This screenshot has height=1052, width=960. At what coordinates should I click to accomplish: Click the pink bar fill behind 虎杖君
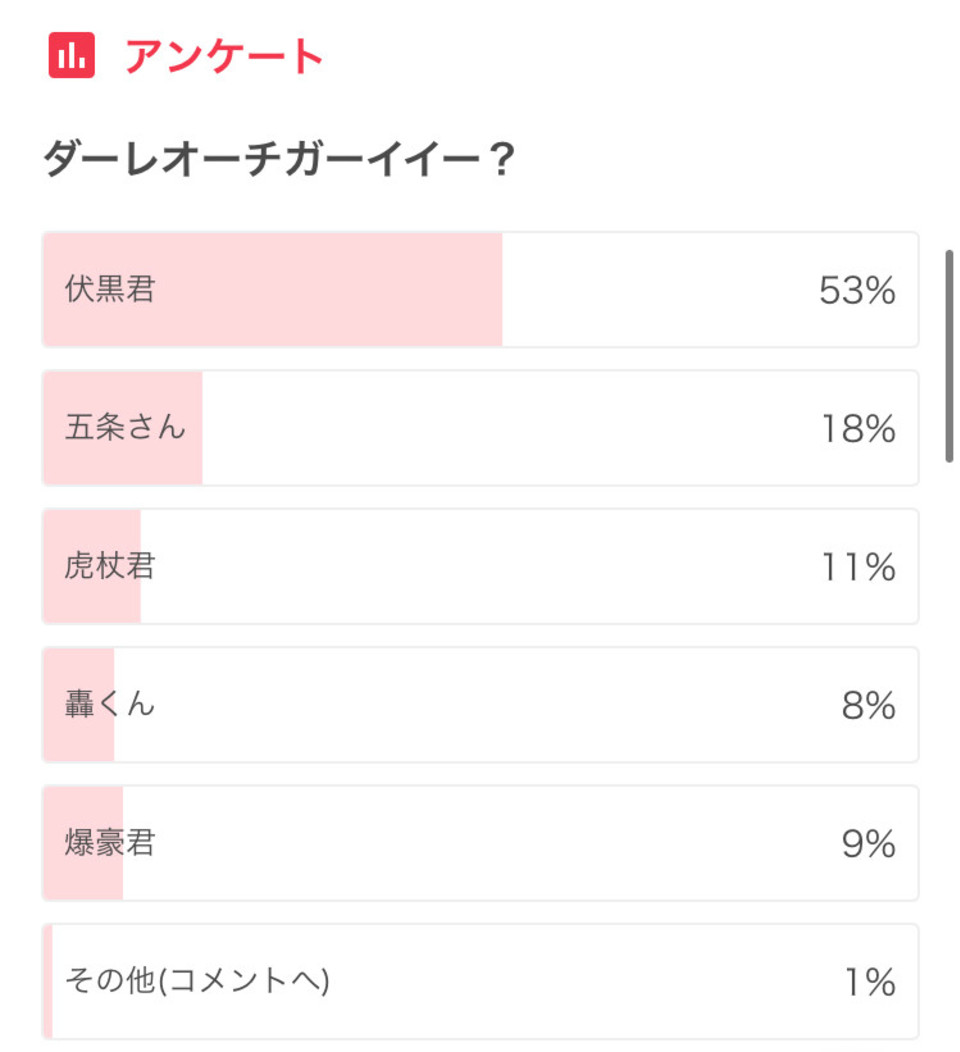point(93,566)
